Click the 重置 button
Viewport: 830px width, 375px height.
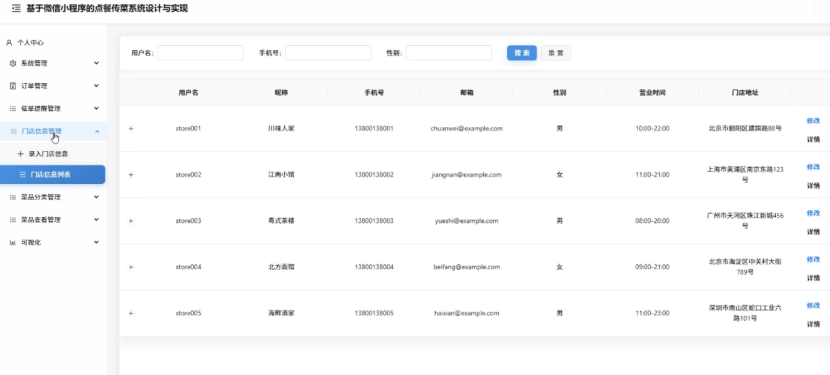pos(556,53)
